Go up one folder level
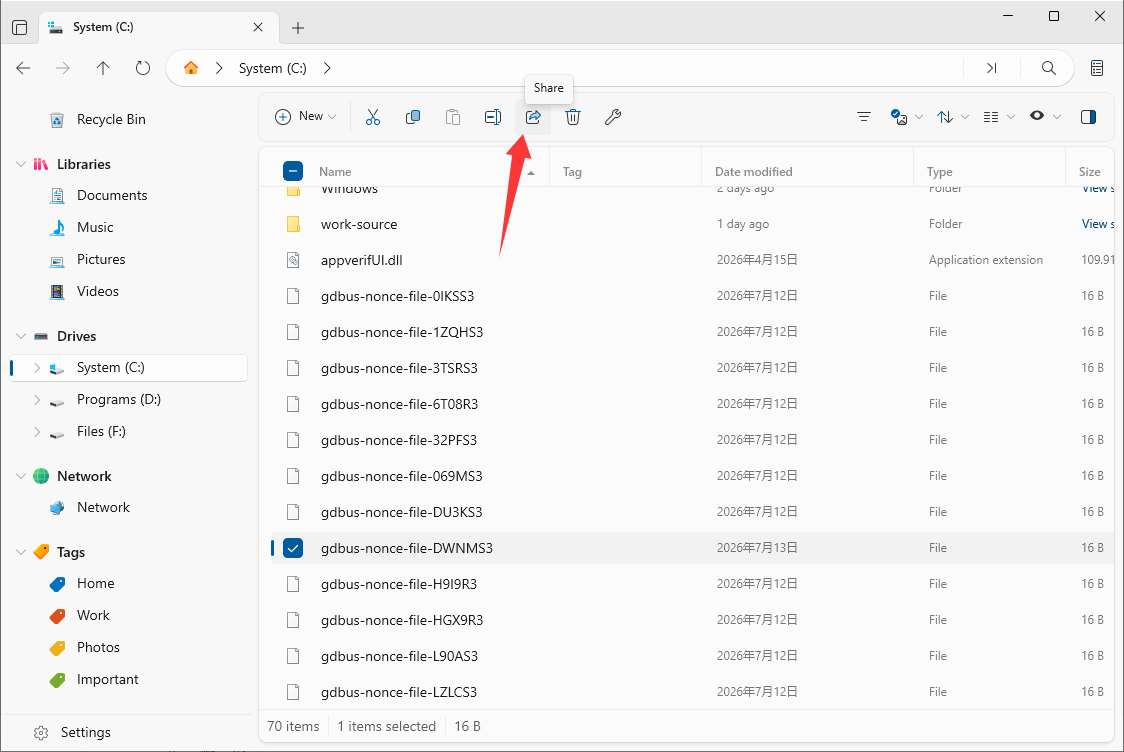1124x752 pixels. (103, 68)
